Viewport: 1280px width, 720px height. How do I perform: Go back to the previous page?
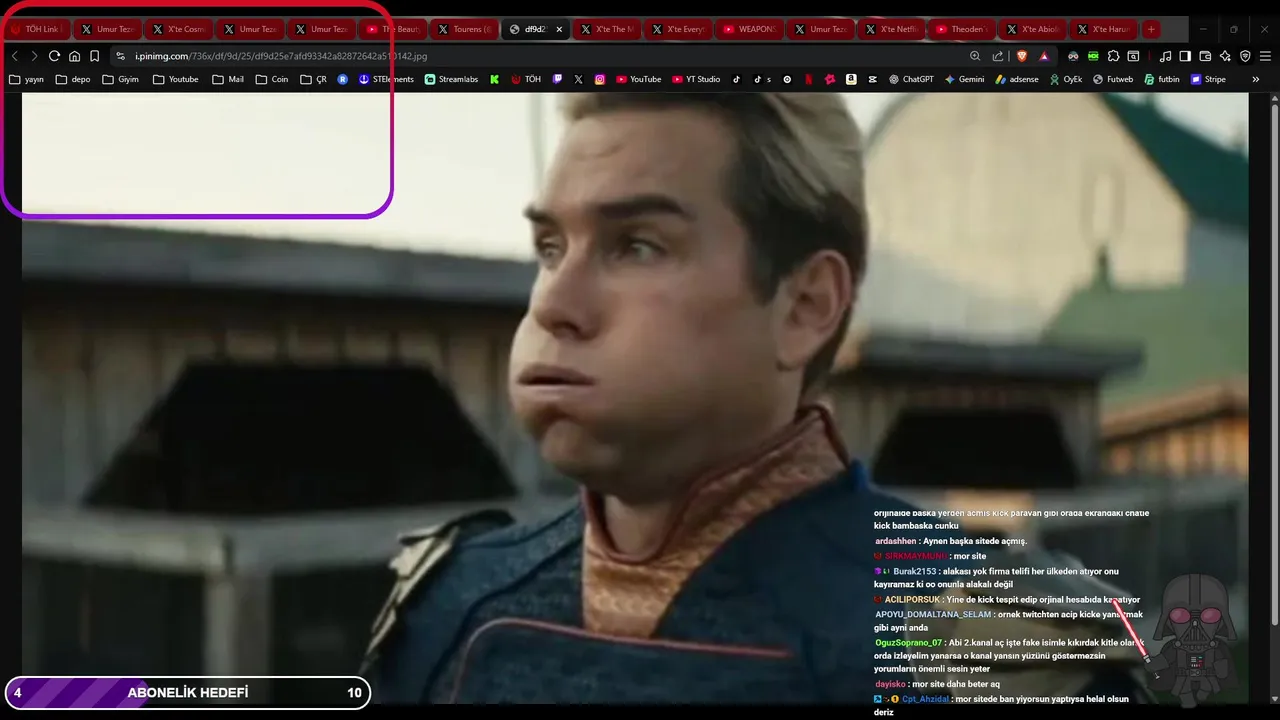tap(14, 56)
